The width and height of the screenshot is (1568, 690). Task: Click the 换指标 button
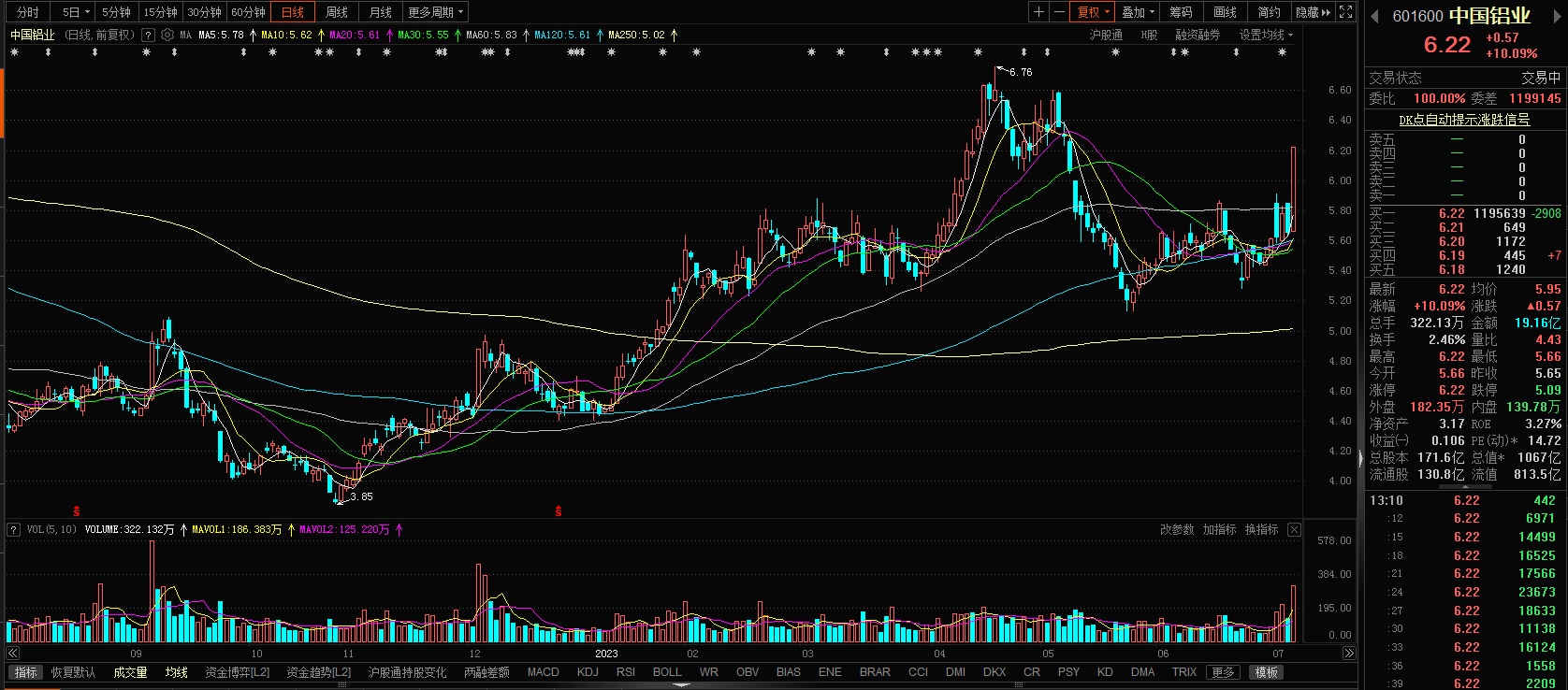point(1261,530)
